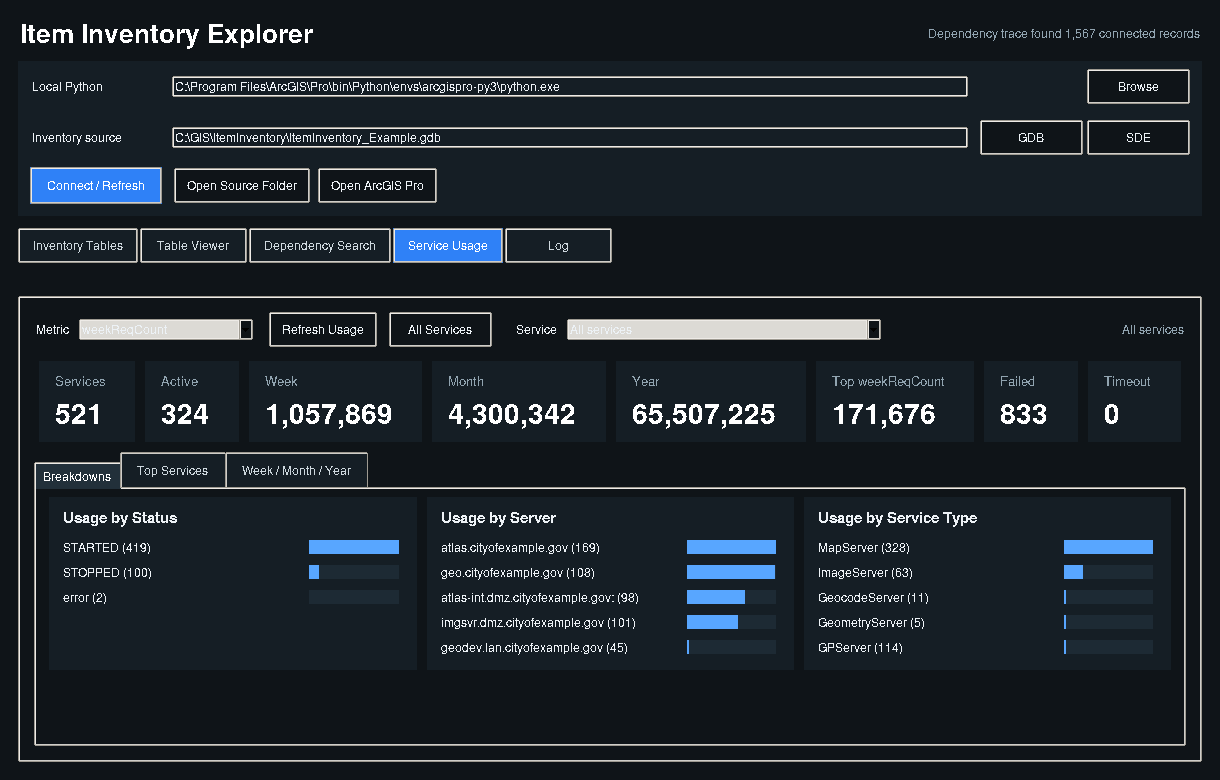
Task: Select 'imgsvr.dmz.cityofexample.gov (101)' row
Action: coord(608,623)
